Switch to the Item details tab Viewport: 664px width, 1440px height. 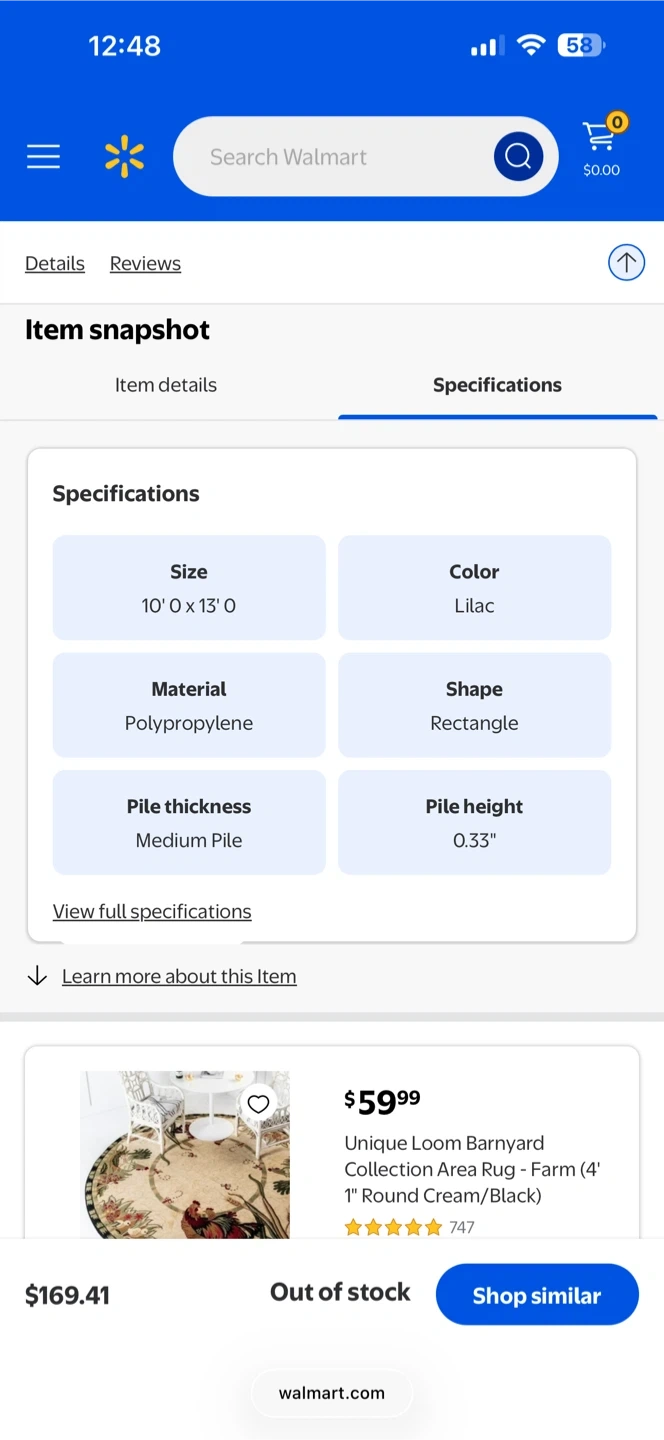click(x=166, y=385)
